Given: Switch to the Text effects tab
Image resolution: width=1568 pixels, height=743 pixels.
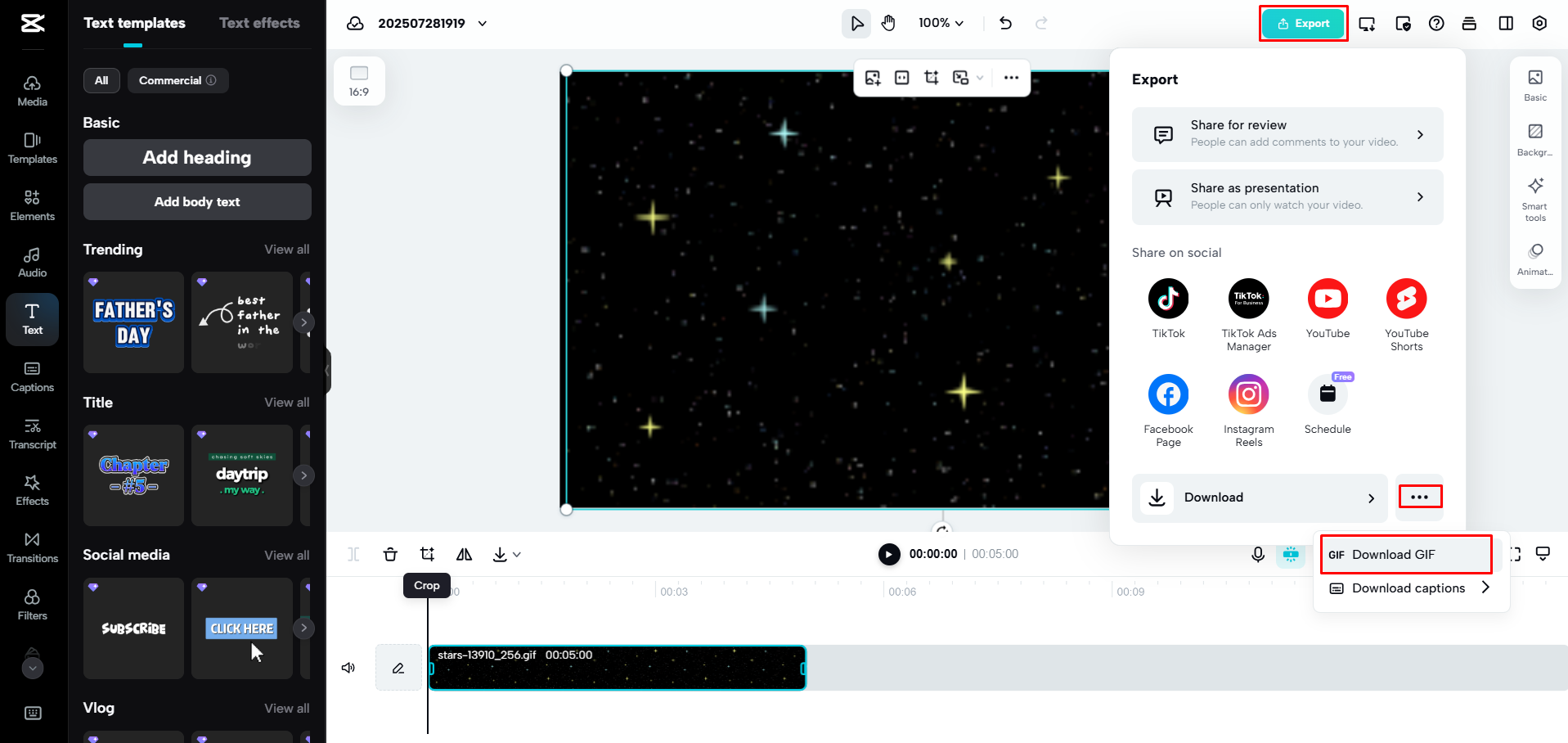Looking at the screenshot, I should 258,22.
